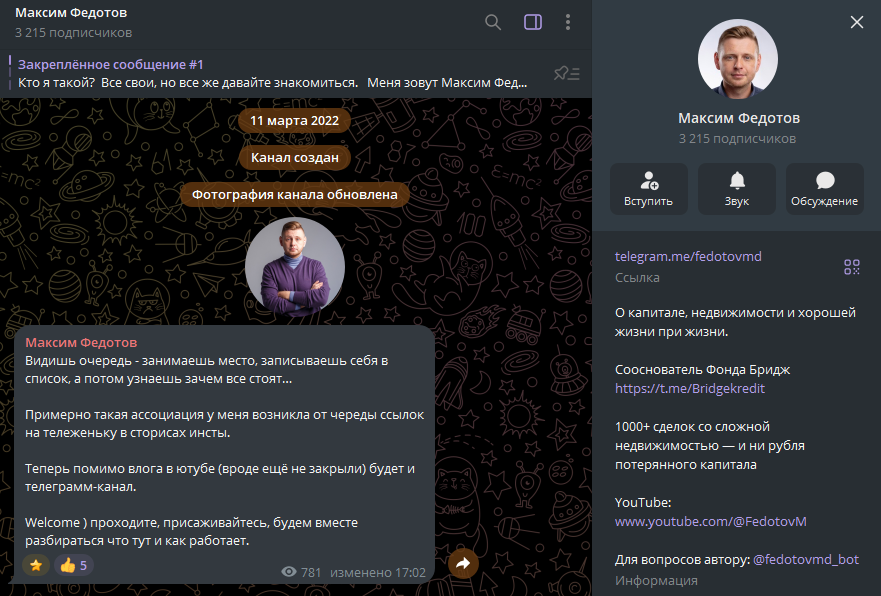The height and width of the screenshot is (596, 881).
Task: Forward the message using the arrow icon
Action: [x=463, y=563]
